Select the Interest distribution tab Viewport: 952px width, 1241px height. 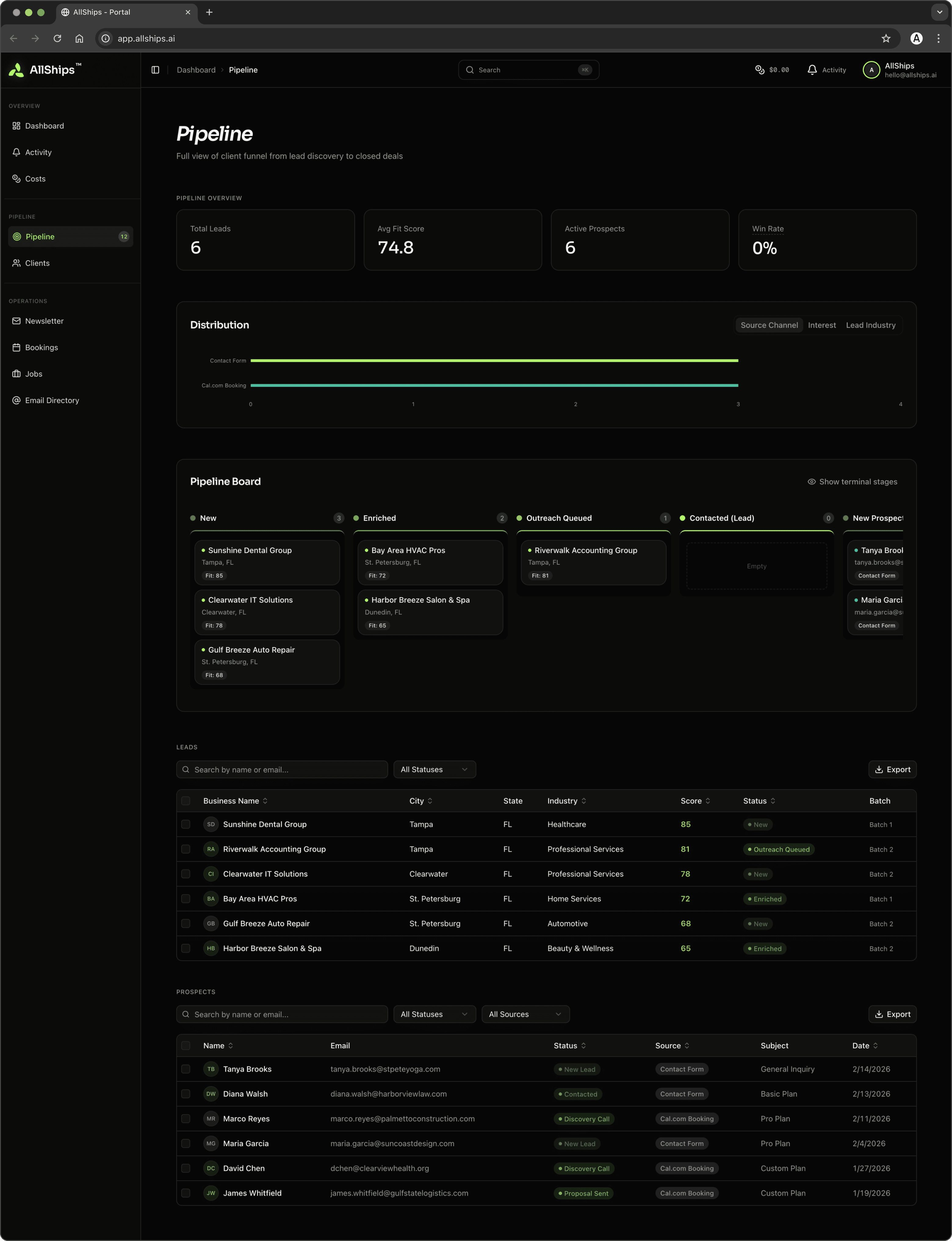pos(822,325)
